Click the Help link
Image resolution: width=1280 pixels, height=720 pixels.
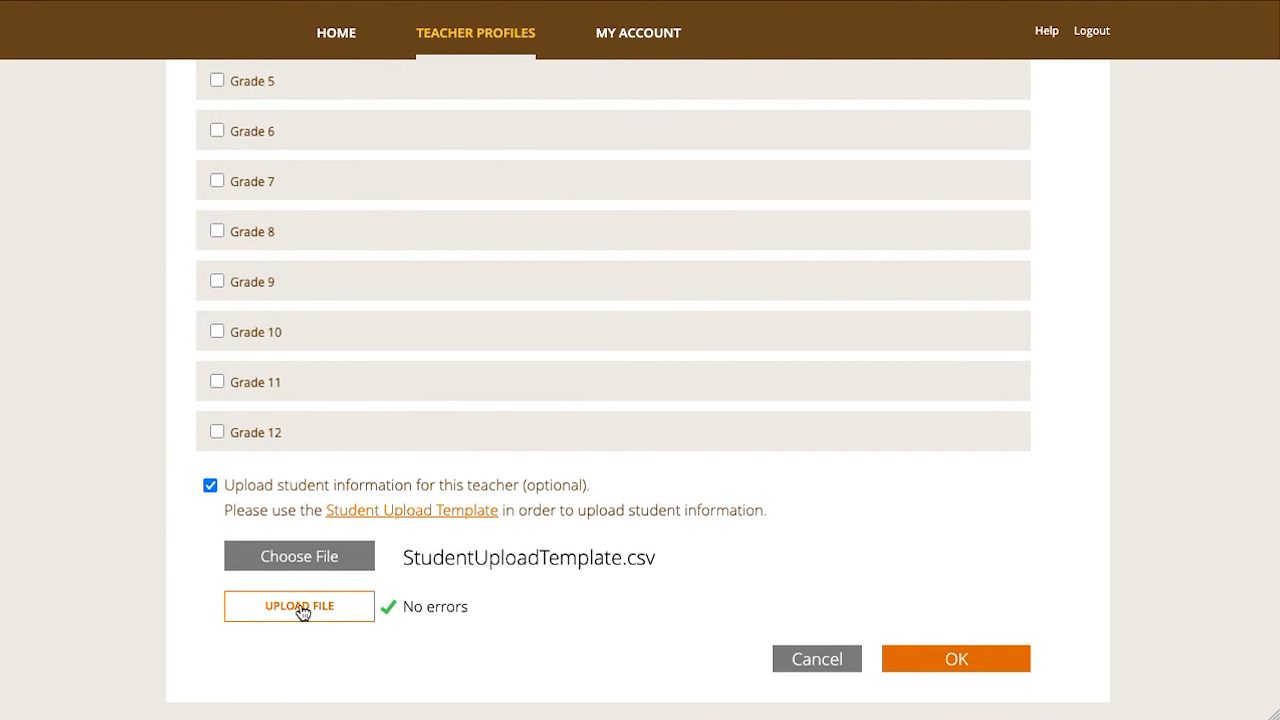click(x=1046, y=31)
